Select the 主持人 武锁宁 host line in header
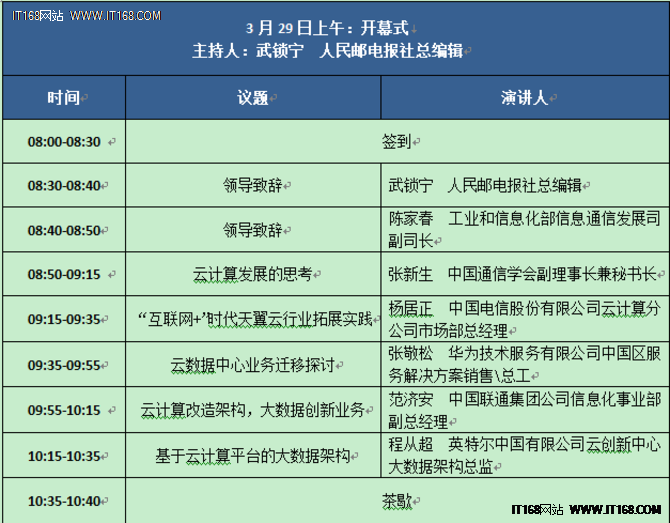The image size is (670, 523). click(x=327, y=51)
